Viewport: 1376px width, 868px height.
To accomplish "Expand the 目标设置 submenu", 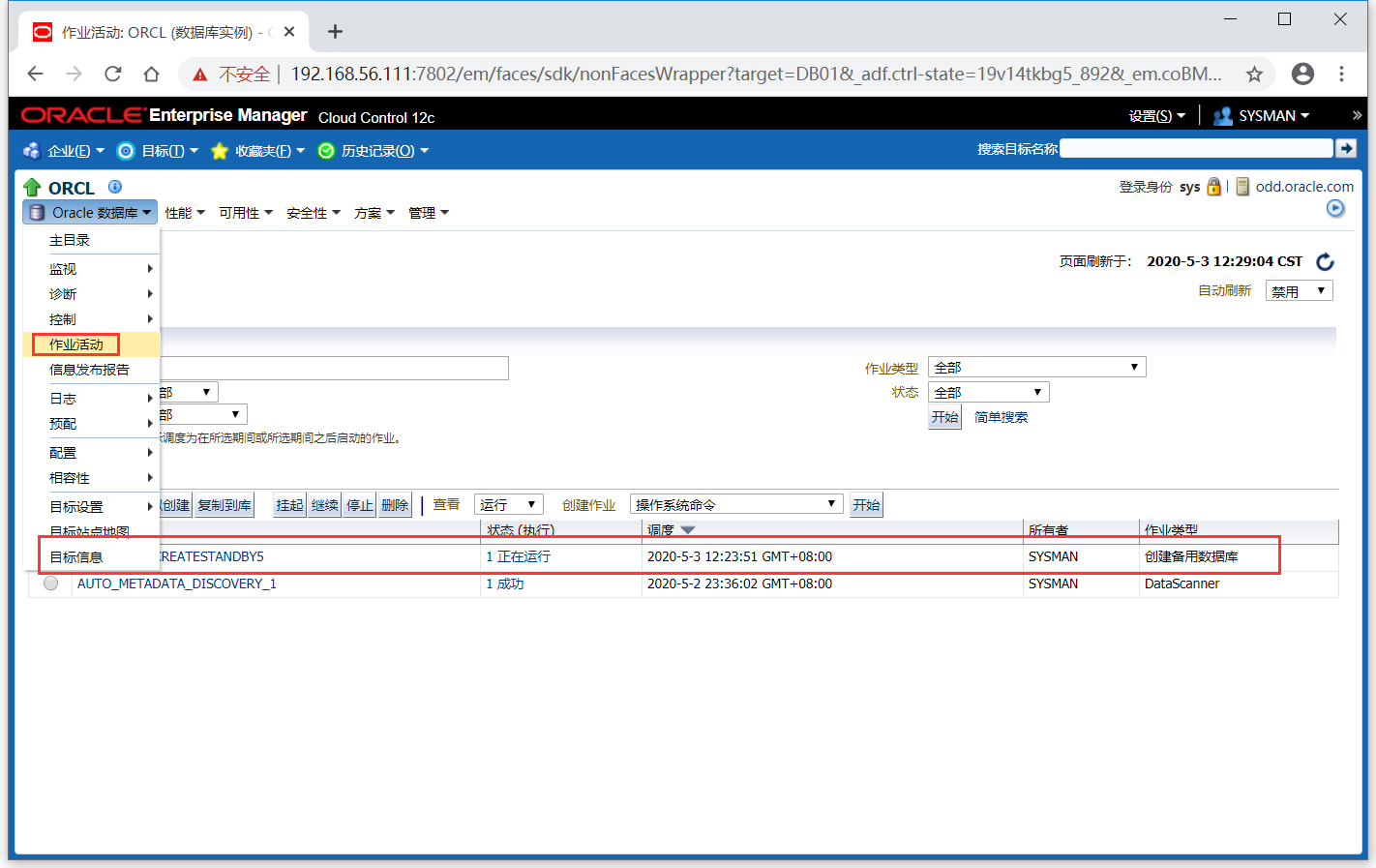I will (x=91, y=507).
